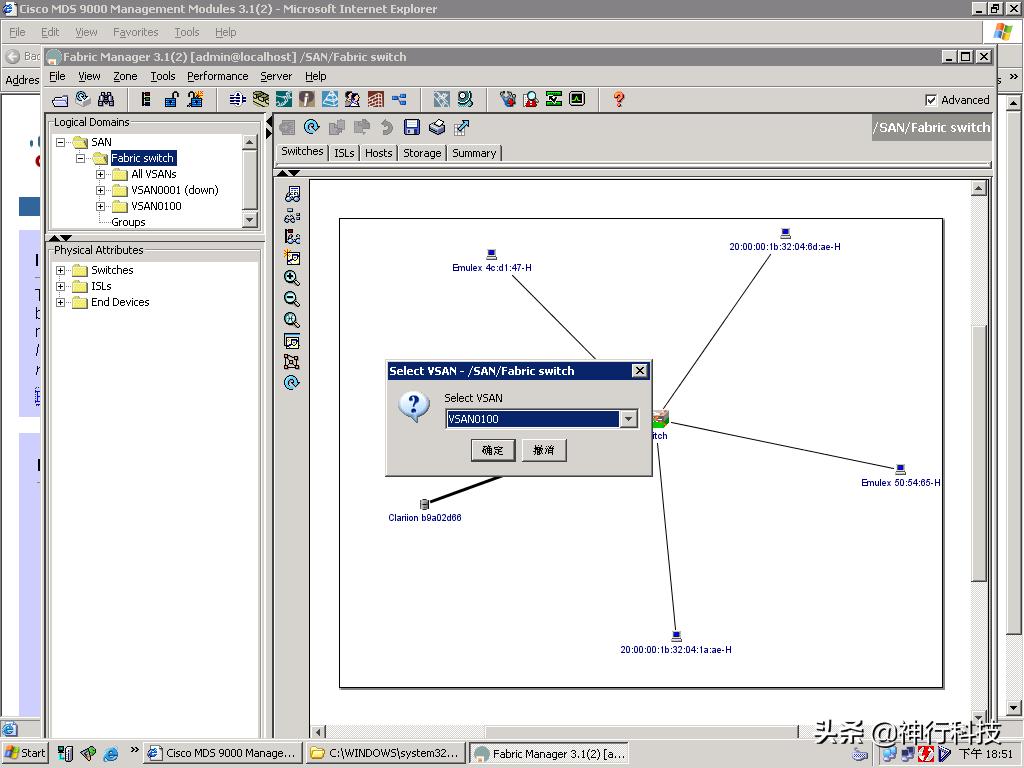The width and height of the screenshot is (1024, 768).
Task: Expand the VSAN0100 tree node
Action: coord(101,206)
